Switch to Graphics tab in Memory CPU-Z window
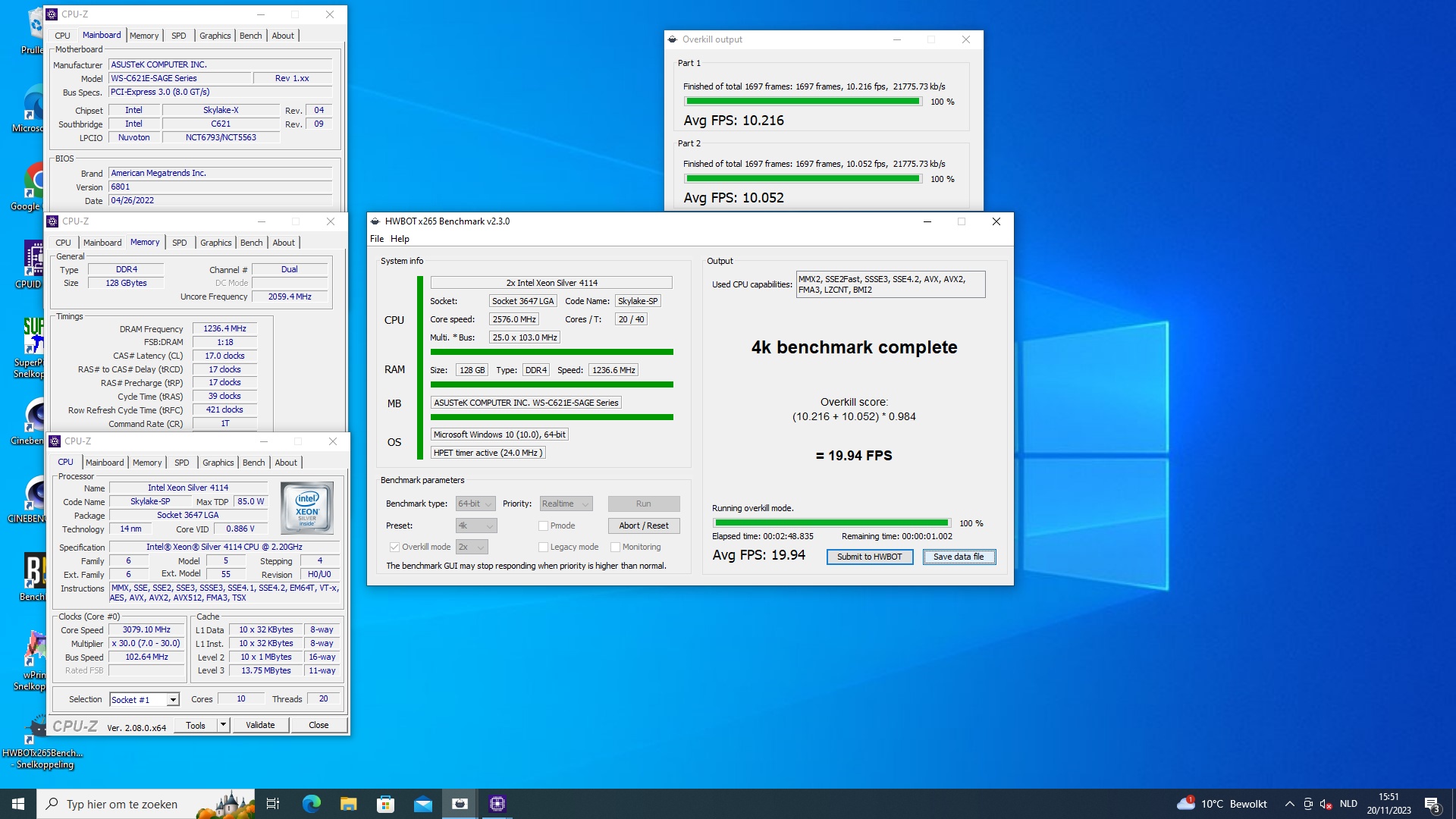 [x=216, y=243]
